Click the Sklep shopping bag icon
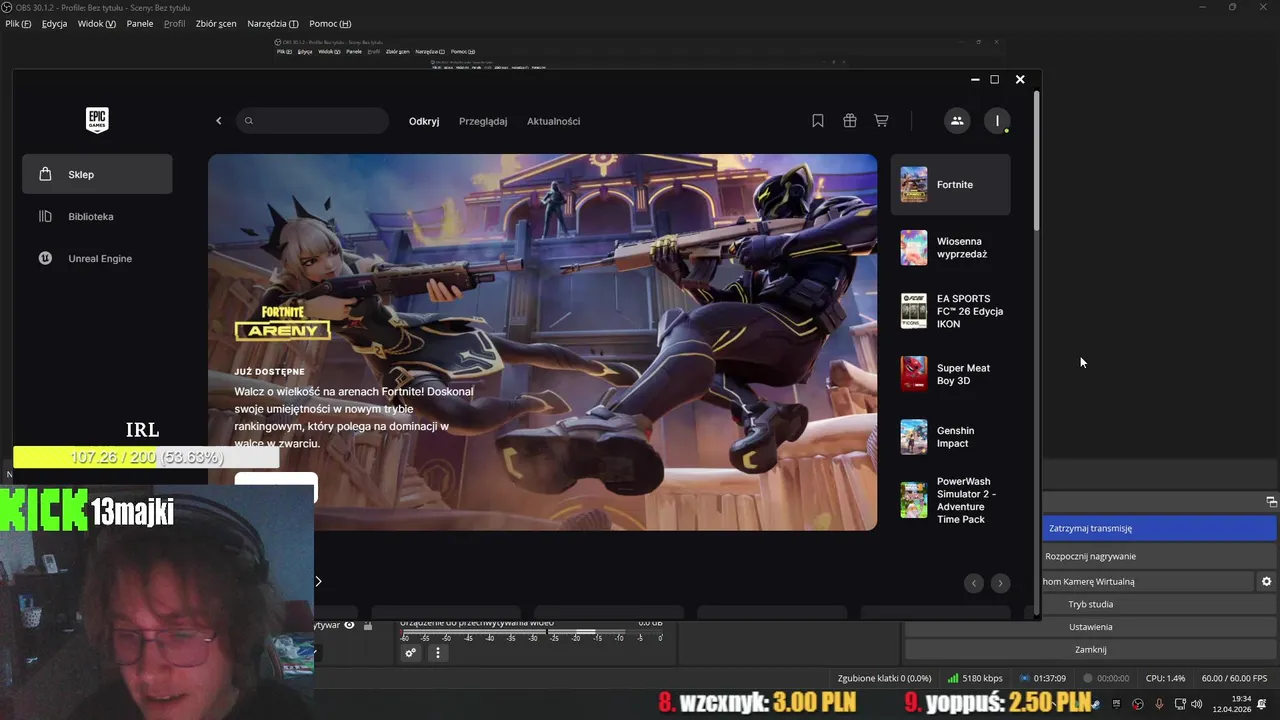This screenshot has width=1280, height=720. coord(45,174)
